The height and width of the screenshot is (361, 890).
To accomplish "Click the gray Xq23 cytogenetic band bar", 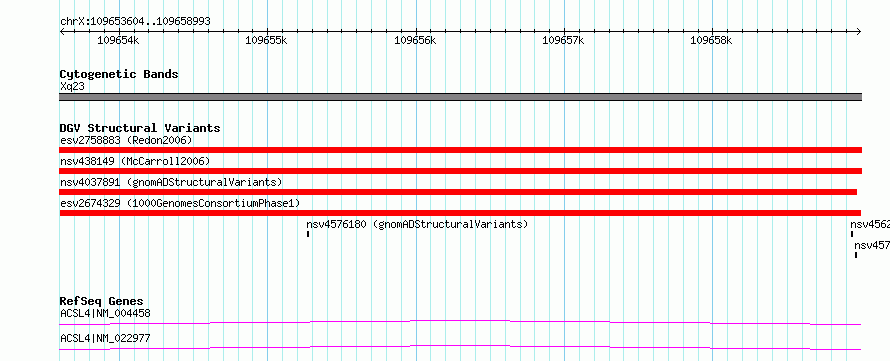I will tap(460, 97).
